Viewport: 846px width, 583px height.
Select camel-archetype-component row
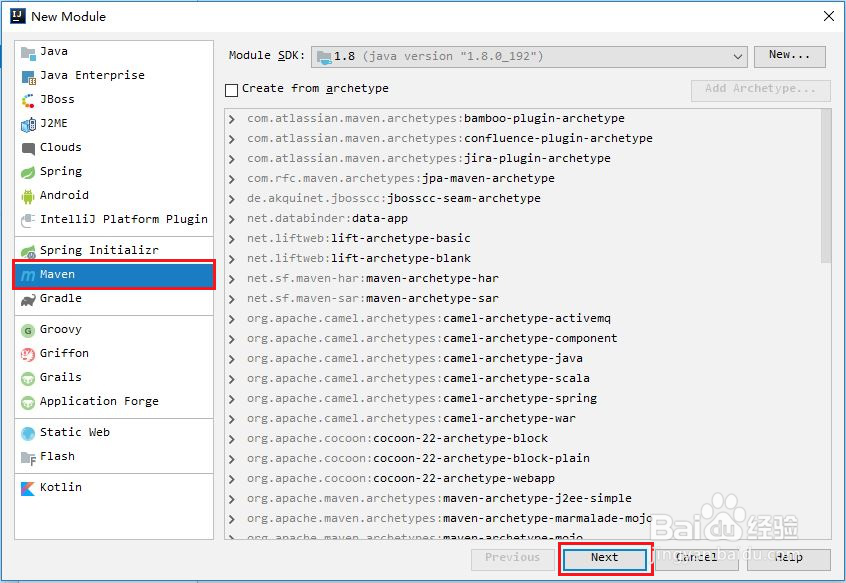(522, 338)
